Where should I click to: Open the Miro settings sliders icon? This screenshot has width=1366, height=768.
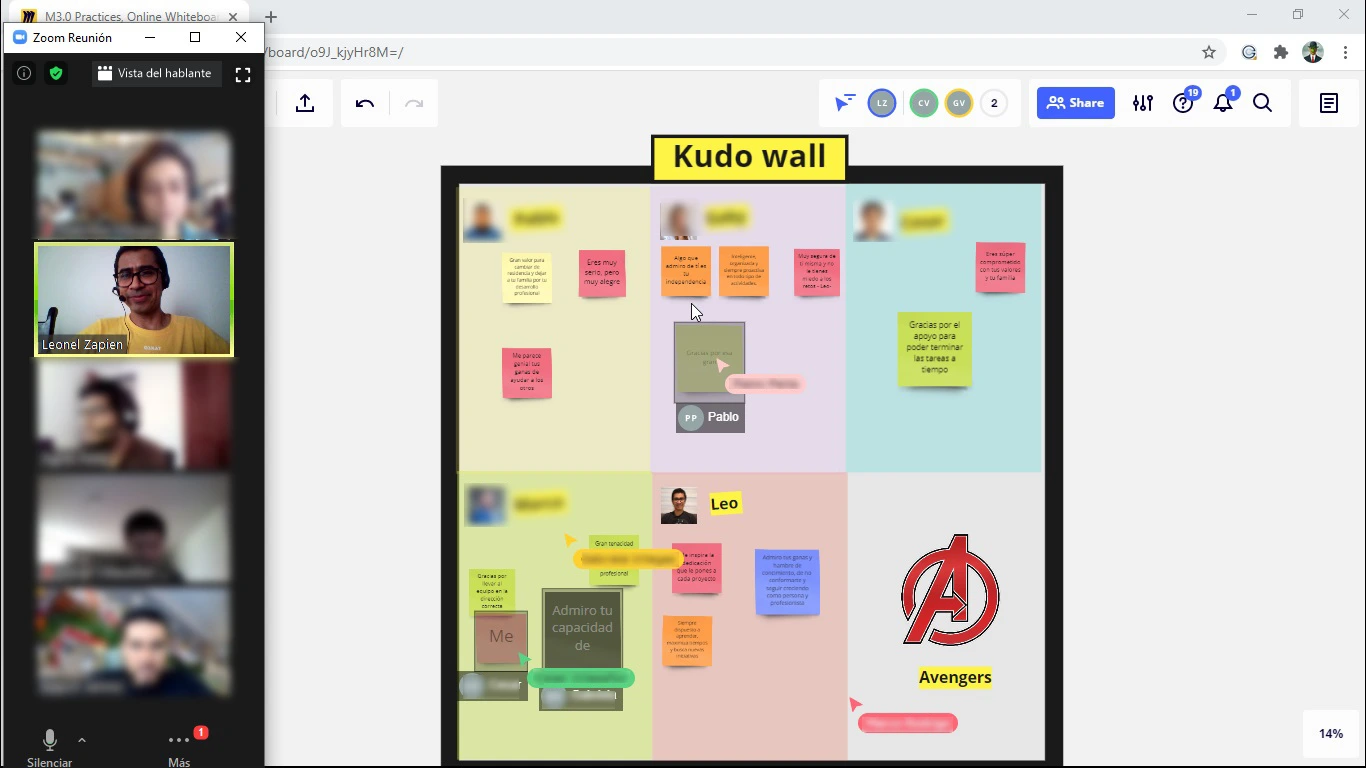(x=1143, y=103)
